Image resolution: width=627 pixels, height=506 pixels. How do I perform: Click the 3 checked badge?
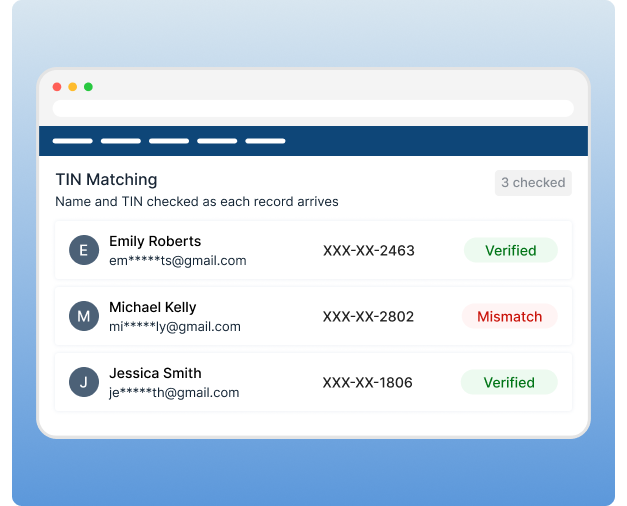coord(533,183)
